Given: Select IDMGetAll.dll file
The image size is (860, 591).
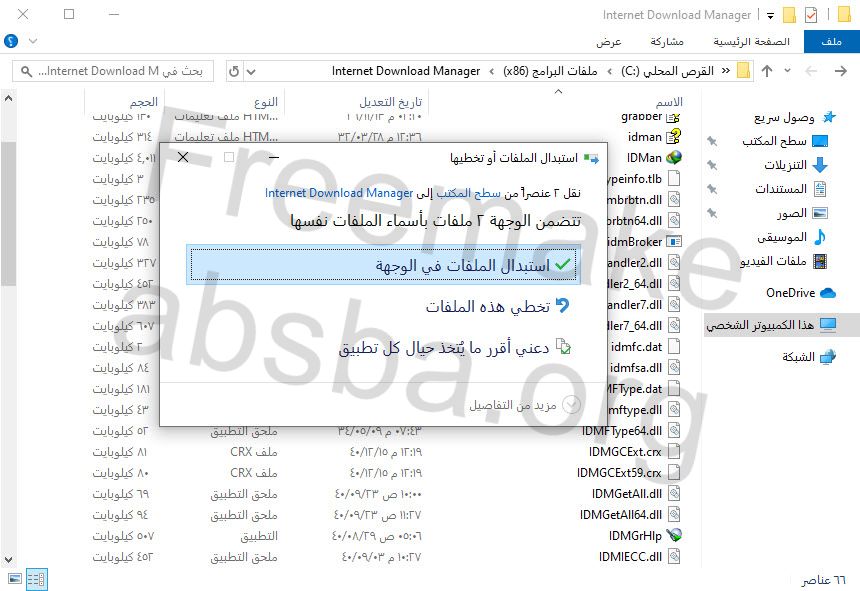Looking at the screenshot, I should [636, 493].
